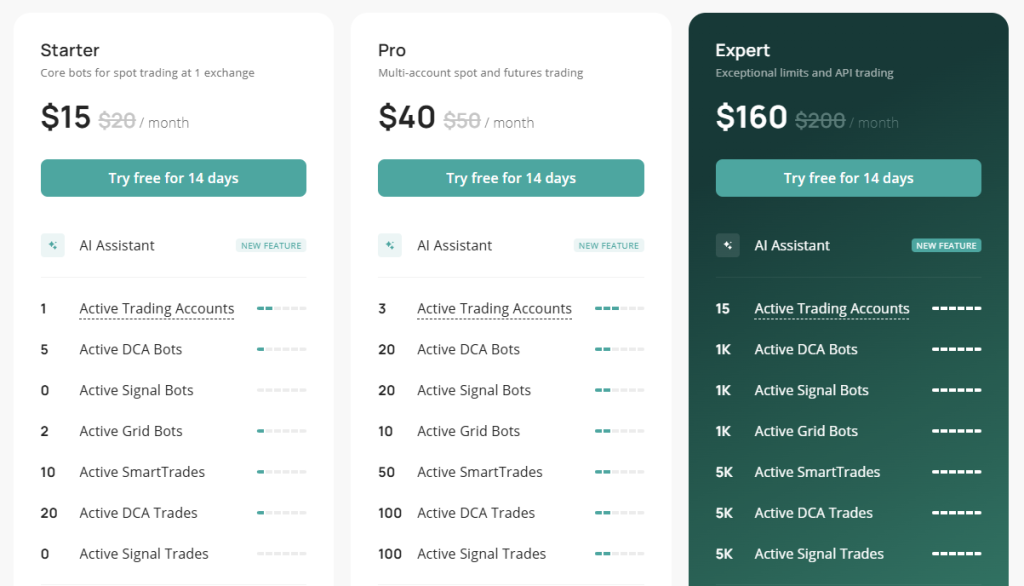
Task: Click the Expert plan AI Assistant sparkle icon
Action: coord(728,245)
